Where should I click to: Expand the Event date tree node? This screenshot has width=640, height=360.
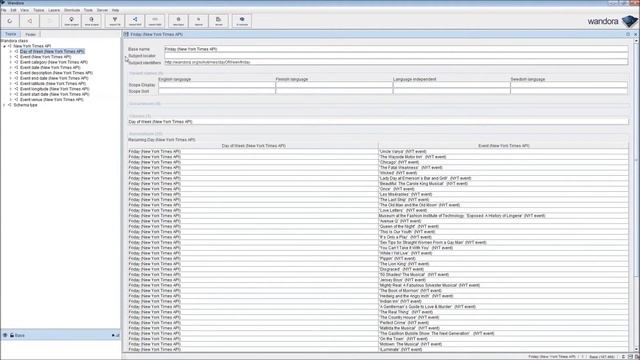pos(11,67)
